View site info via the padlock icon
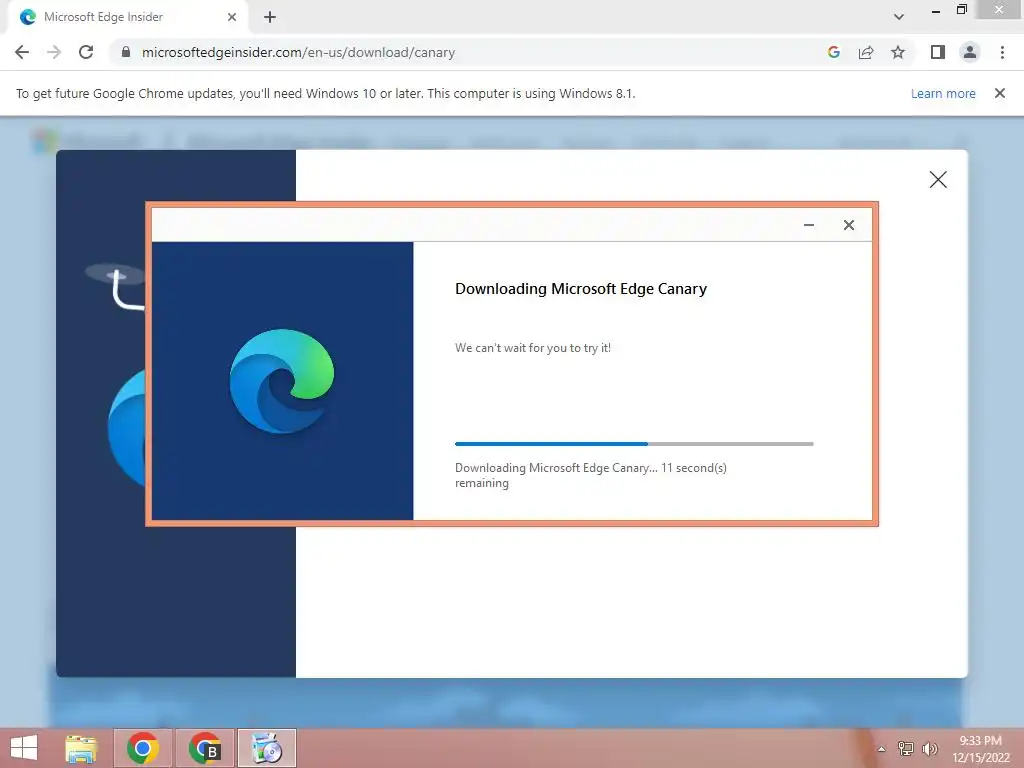 127,52
